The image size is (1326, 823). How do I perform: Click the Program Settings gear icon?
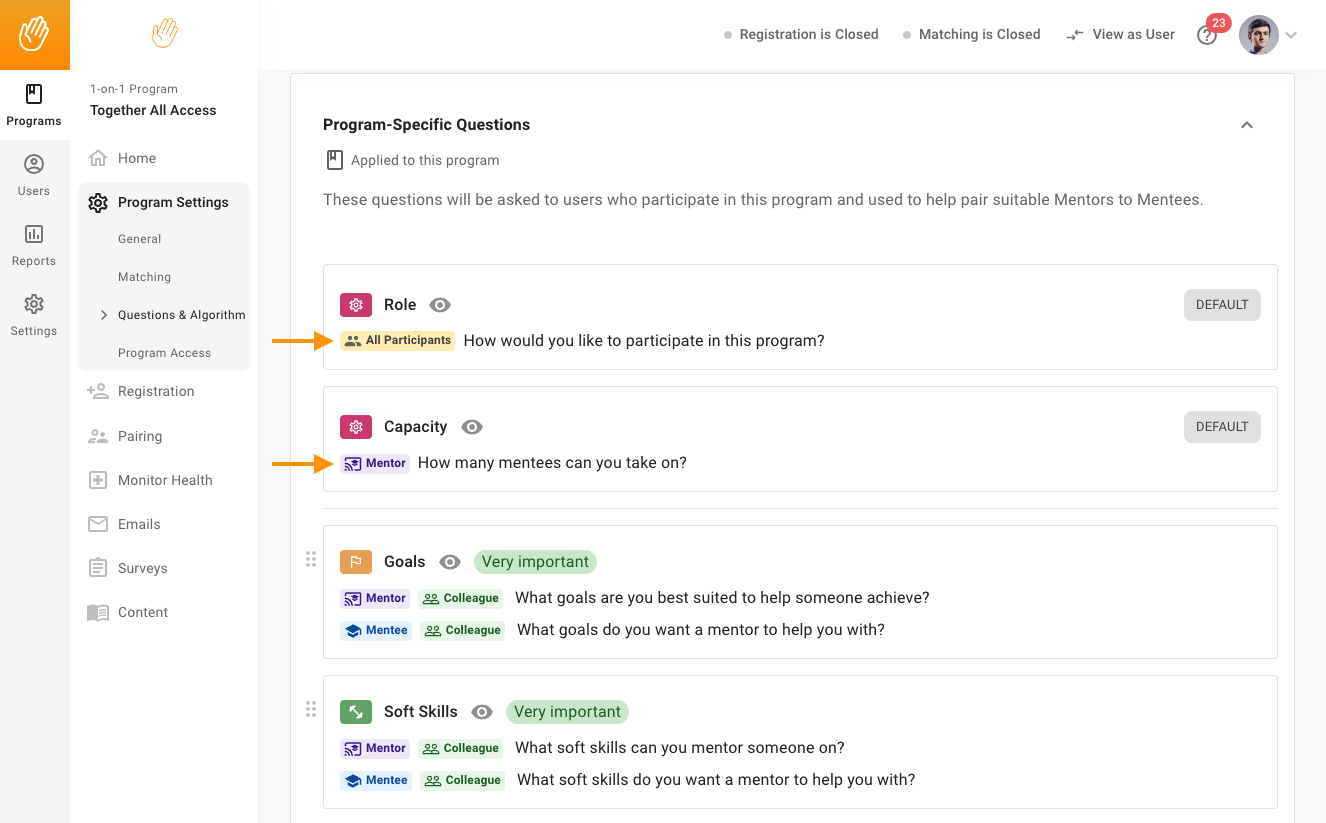click(98, 203)
